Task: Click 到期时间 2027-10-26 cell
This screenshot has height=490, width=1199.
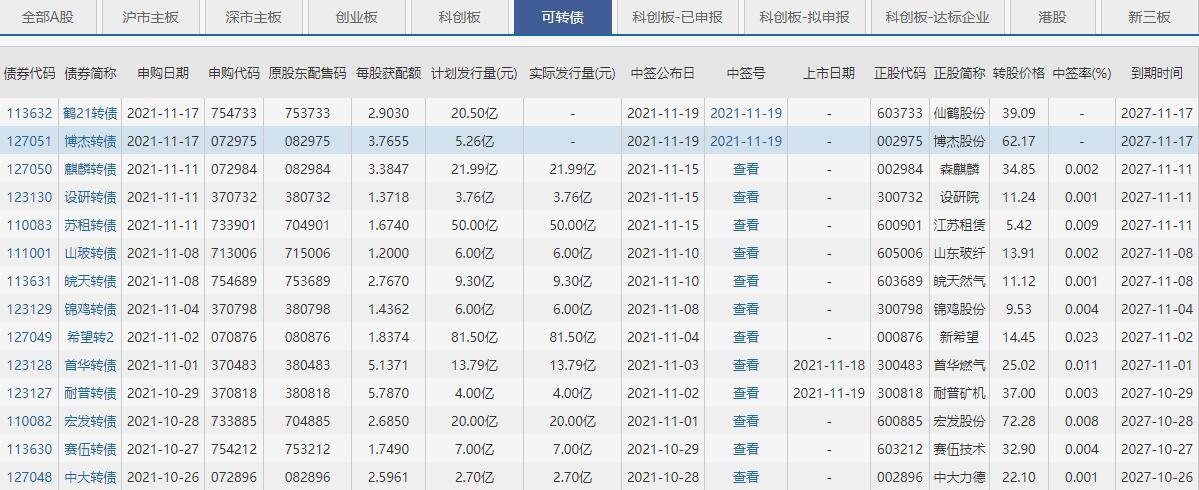Action: click(1157, 478)
